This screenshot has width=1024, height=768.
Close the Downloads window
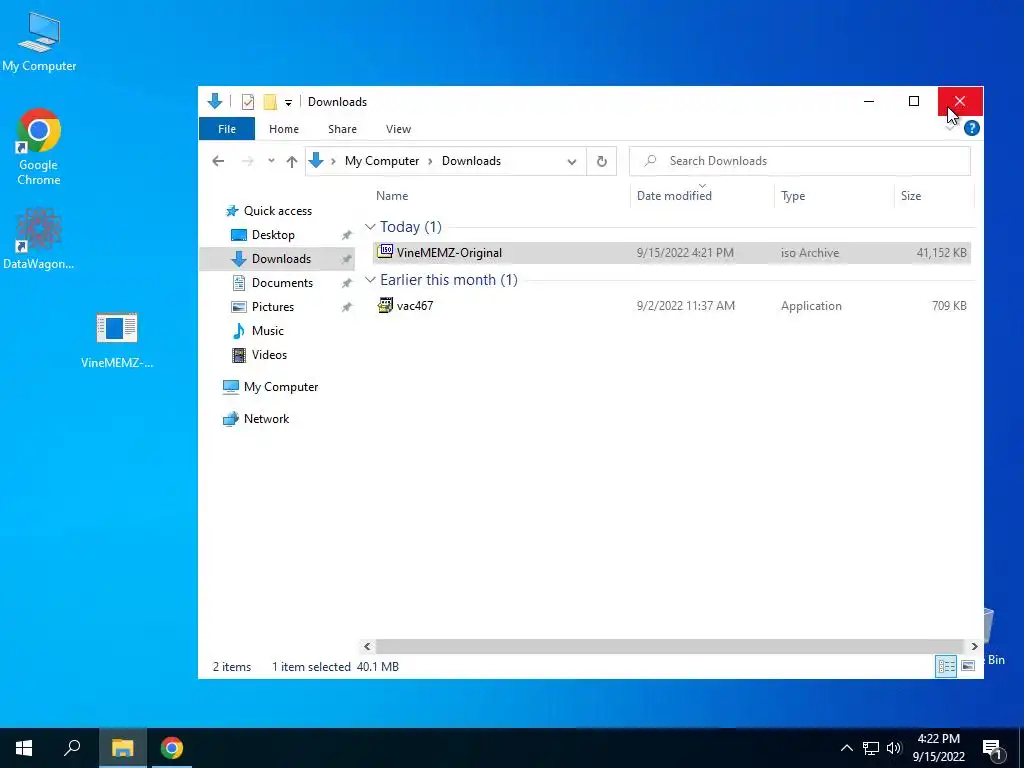[960, 101]
